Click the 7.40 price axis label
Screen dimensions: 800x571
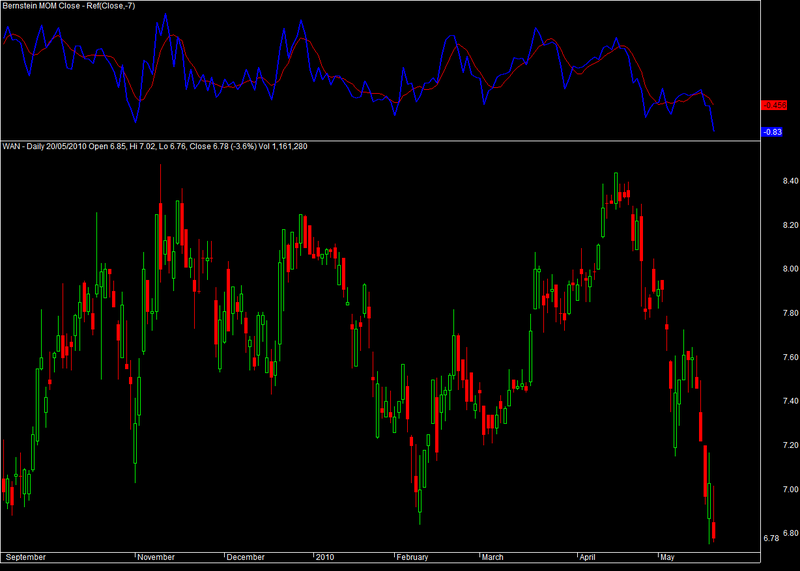coord(790,401)
